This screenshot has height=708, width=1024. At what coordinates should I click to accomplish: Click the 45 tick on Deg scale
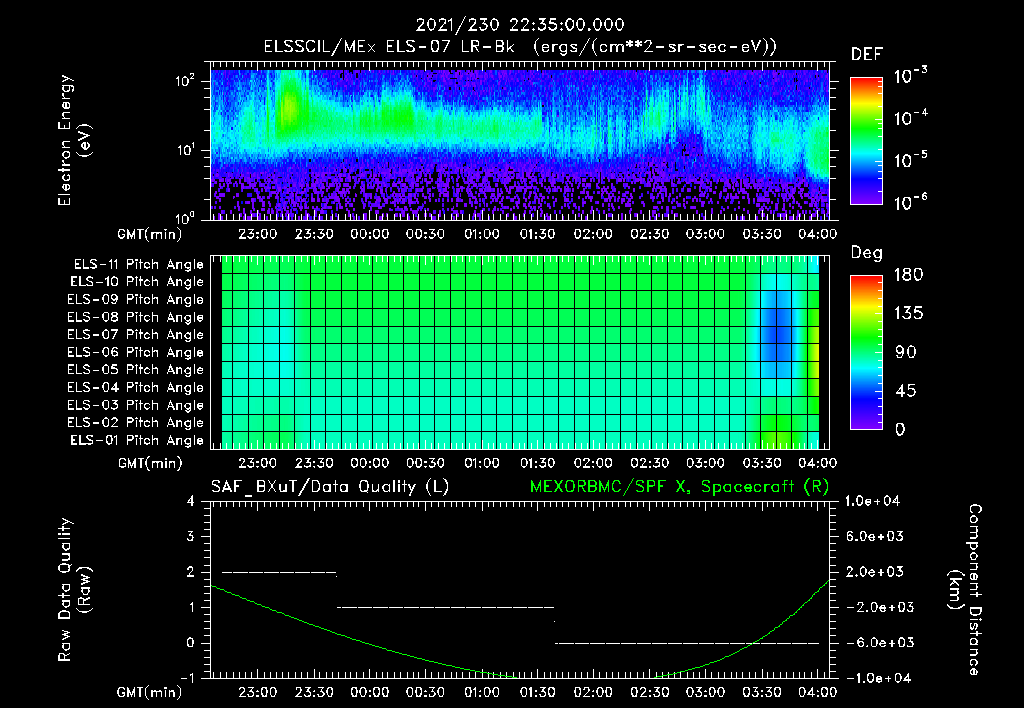click(905, 391)
